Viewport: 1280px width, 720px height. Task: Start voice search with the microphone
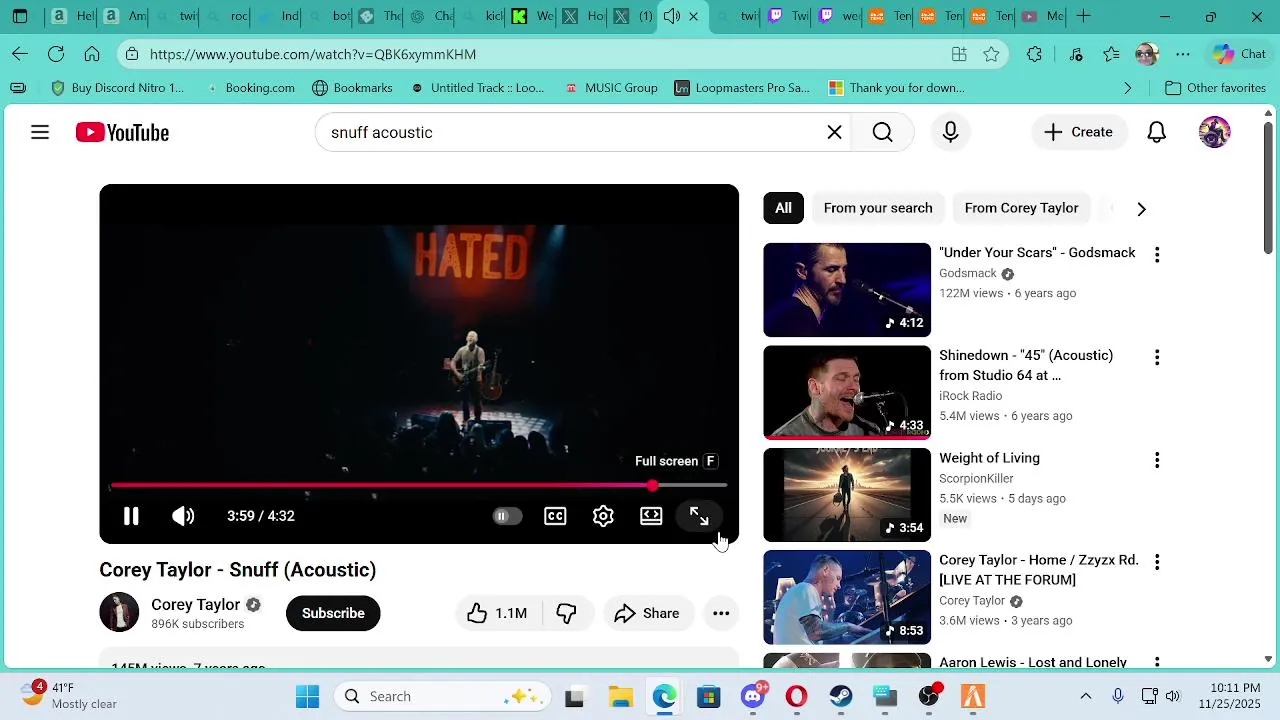click(x=950, y=132)
